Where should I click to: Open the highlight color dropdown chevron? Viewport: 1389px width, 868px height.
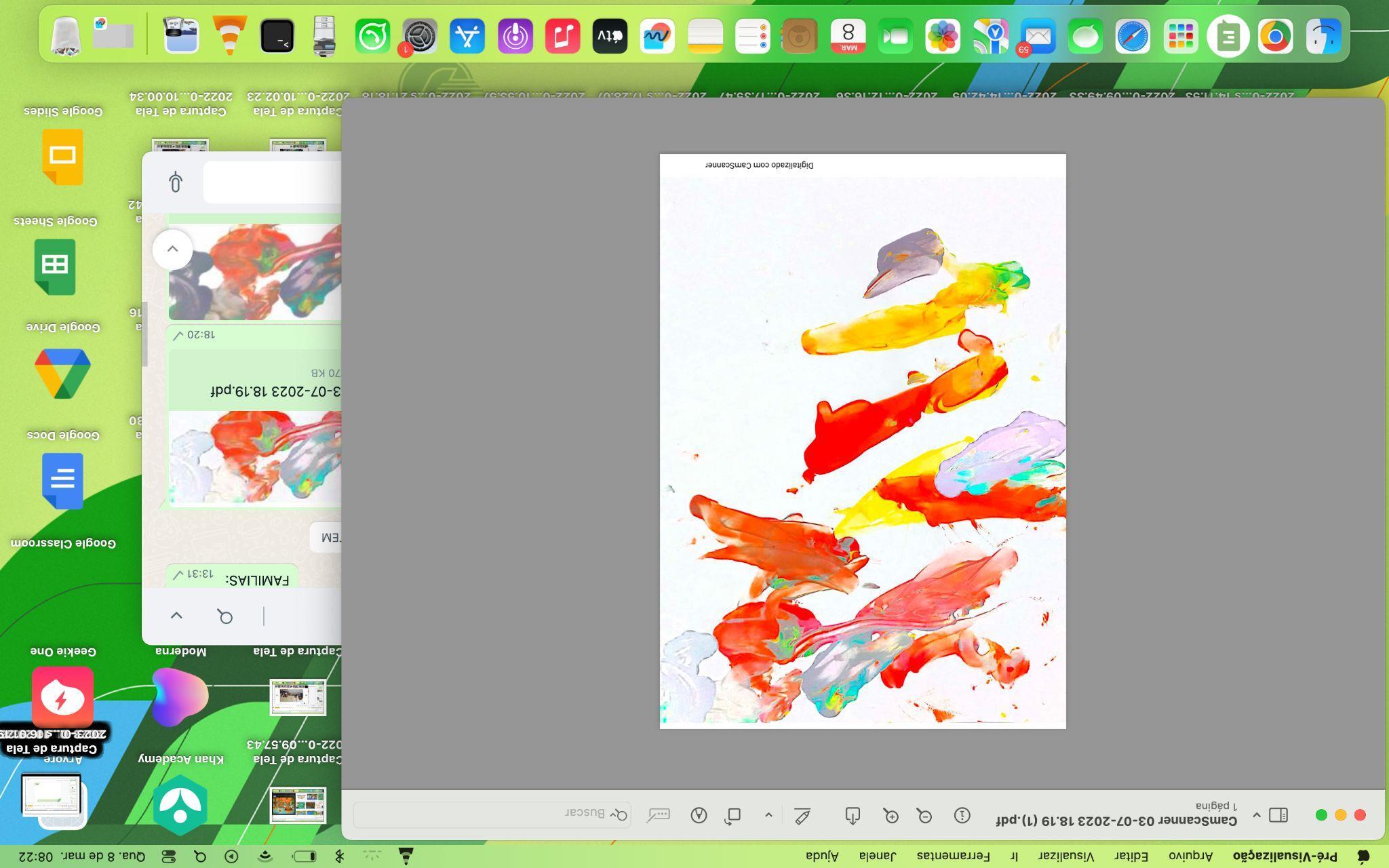coord(768,816)
